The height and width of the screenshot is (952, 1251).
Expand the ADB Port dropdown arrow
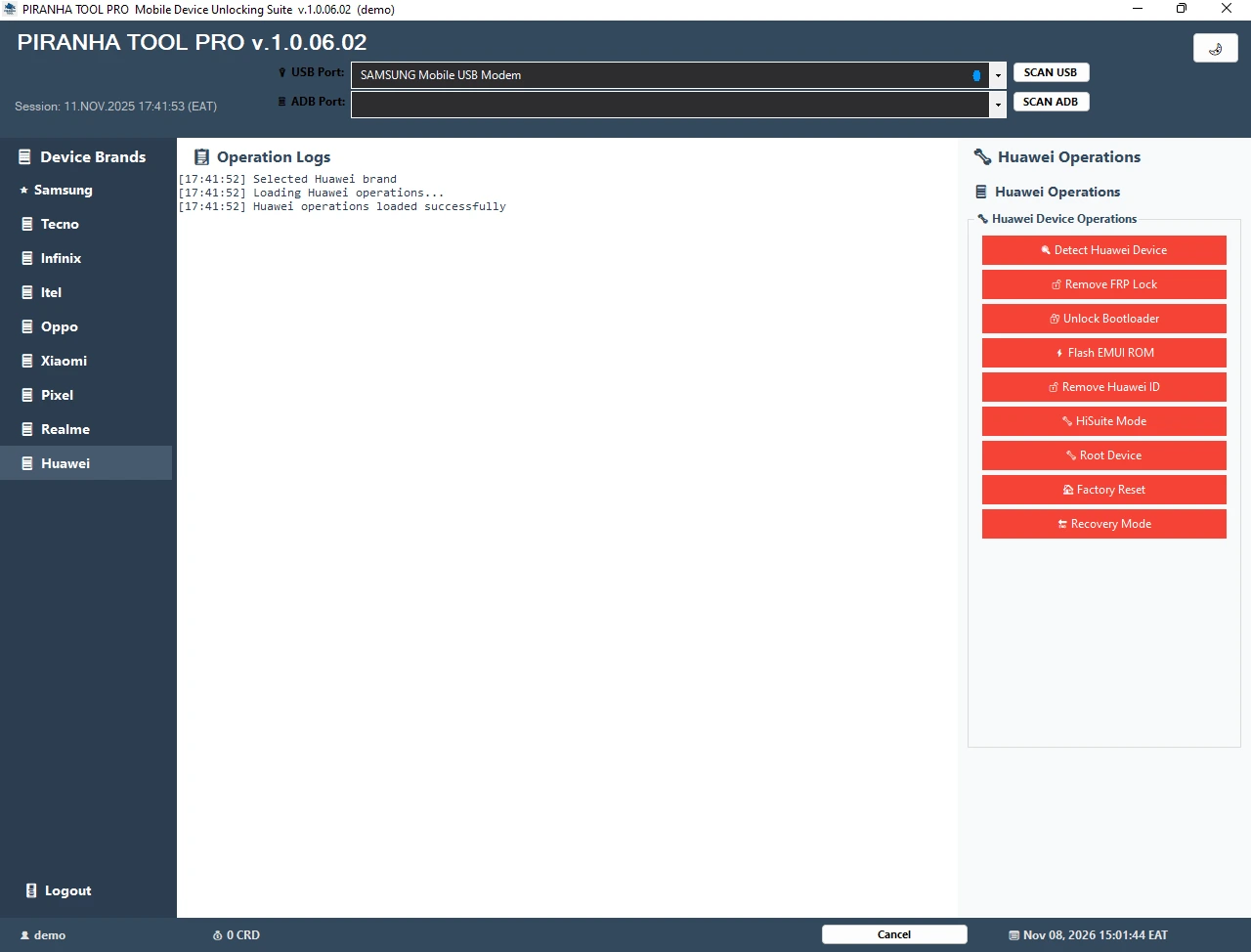click(x=998, y=105)
